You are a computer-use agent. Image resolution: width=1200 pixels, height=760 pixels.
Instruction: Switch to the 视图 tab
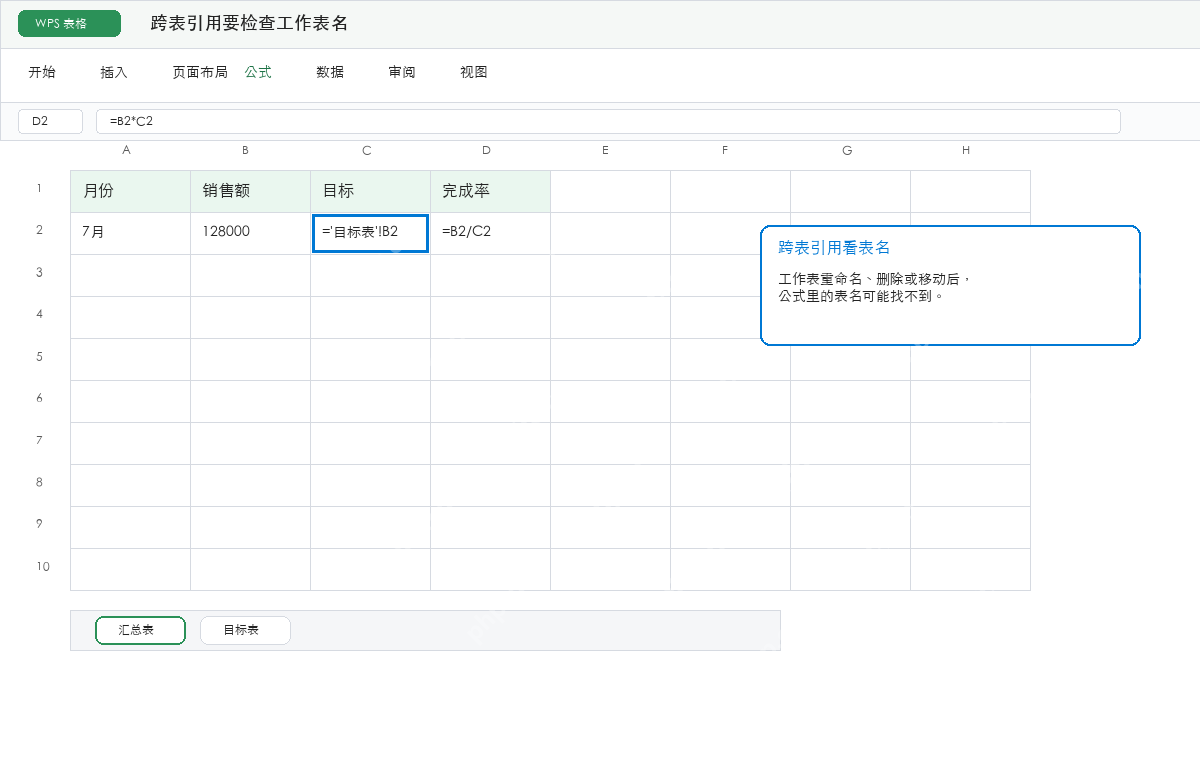474,72
